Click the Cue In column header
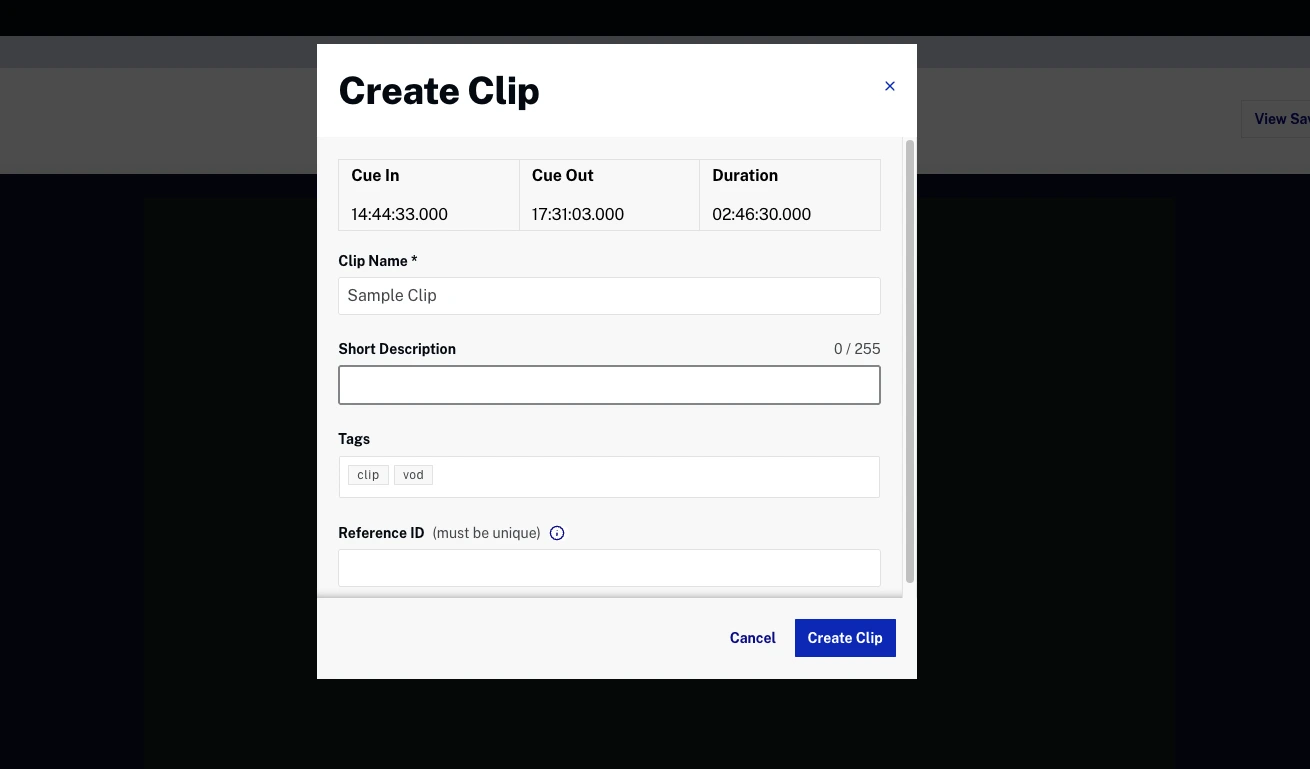 374,175
